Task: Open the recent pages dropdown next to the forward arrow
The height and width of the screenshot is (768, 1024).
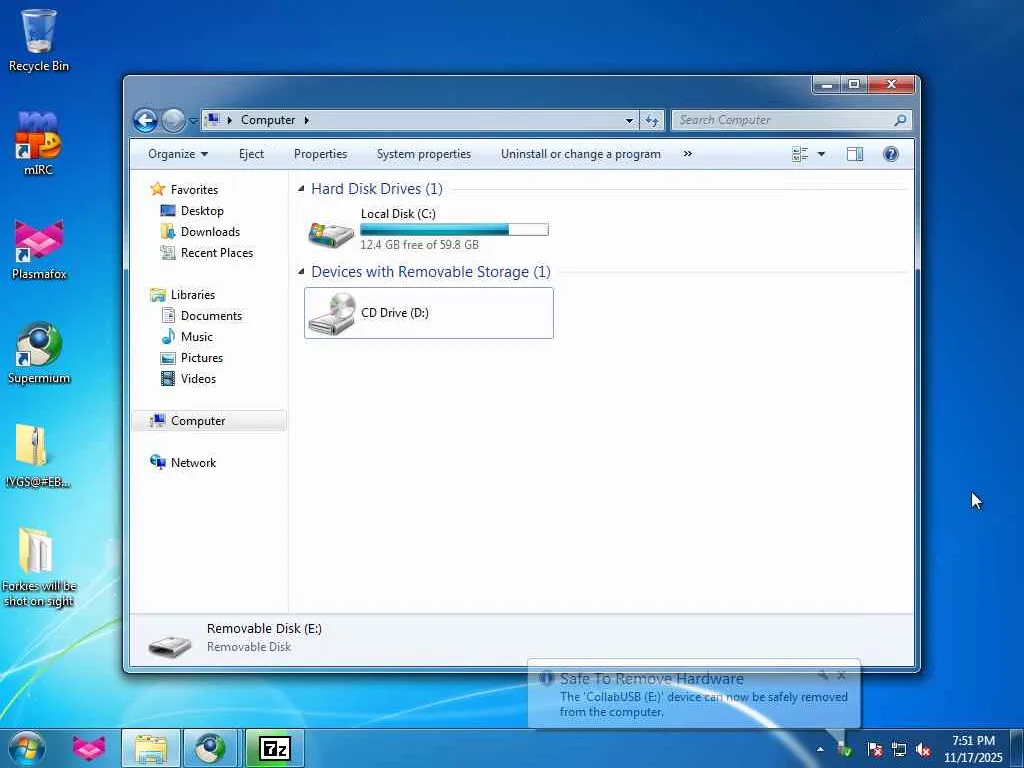Action: [193, 121]
